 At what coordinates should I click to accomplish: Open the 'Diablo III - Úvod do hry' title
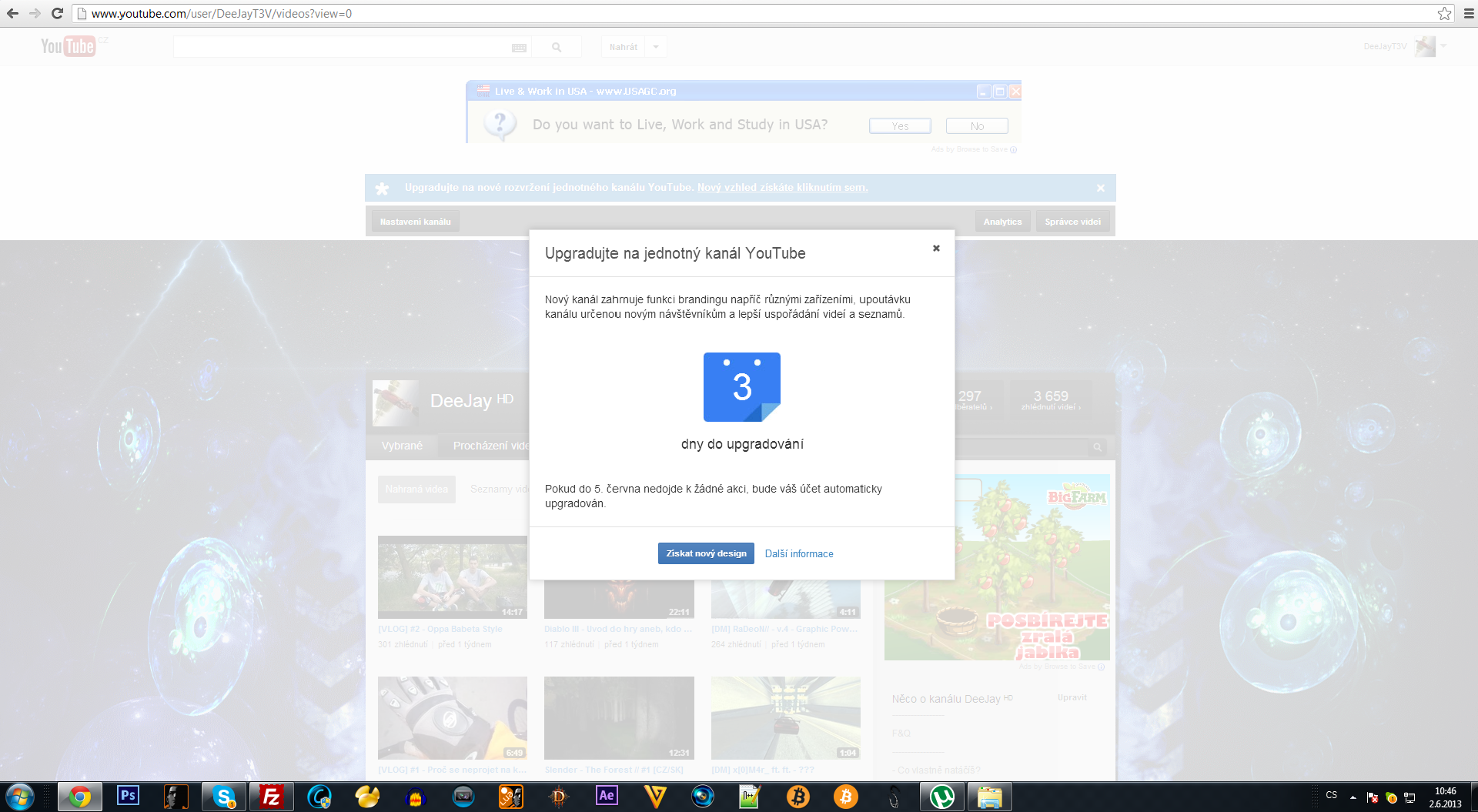pos(618,629)
